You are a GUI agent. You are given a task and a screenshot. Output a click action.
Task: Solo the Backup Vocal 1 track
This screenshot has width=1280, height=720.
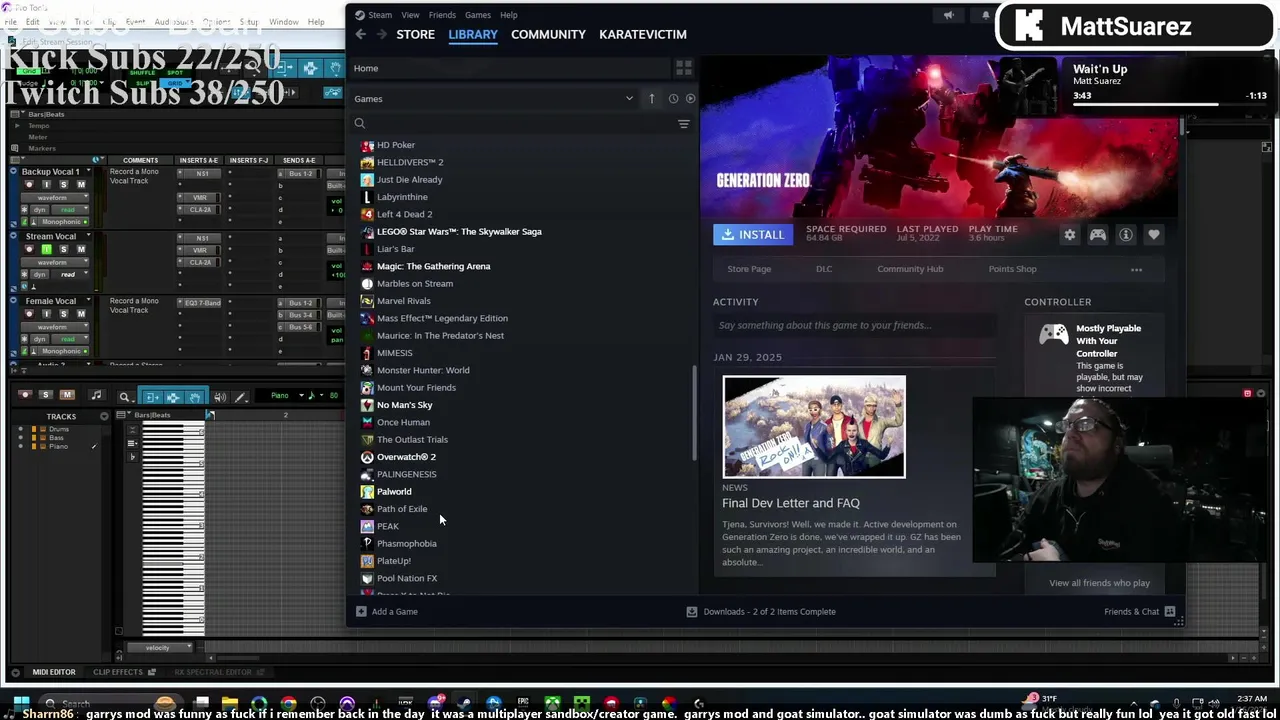tap(63, 185)
